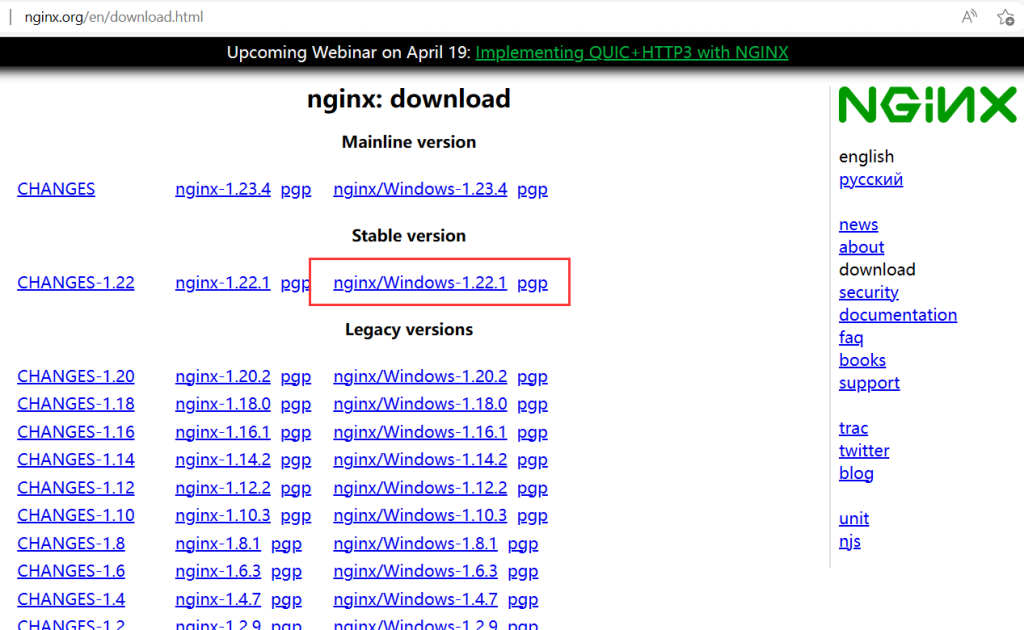The image size is (1024, 630).
Task: Open the blog link
Action: tap(856, 473)
